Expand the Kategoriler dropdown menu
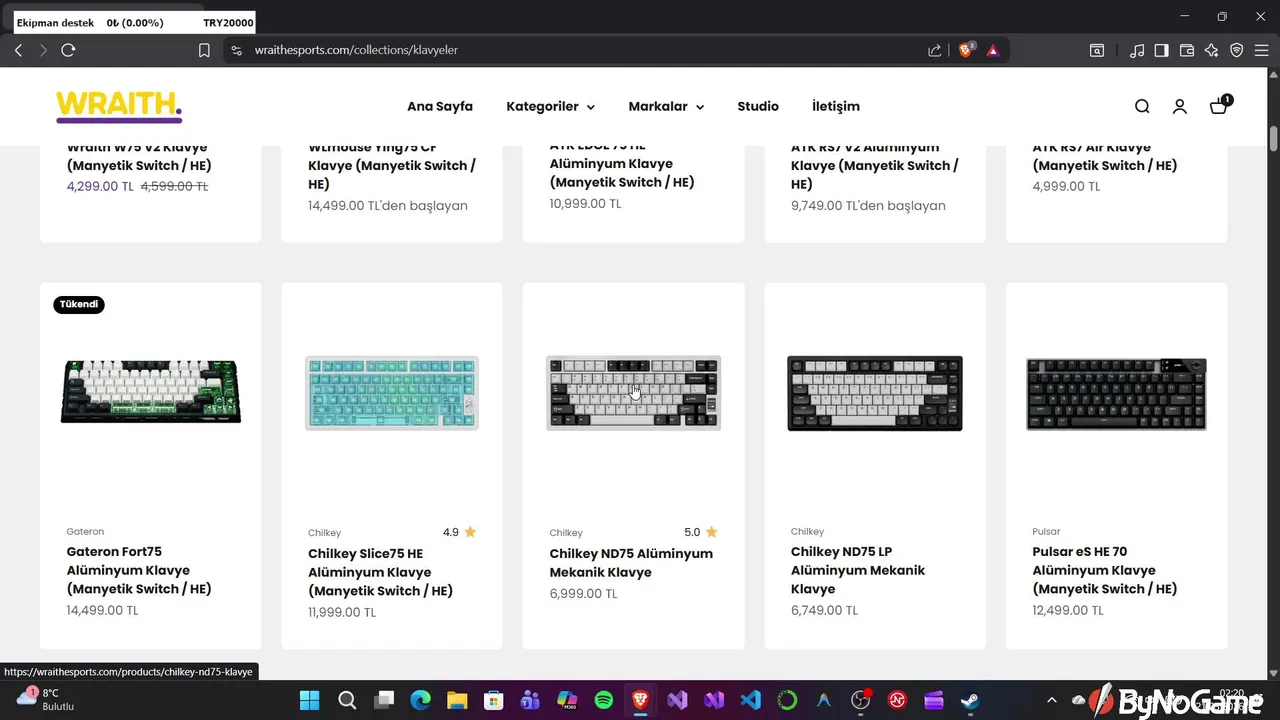Screen dimensions: 1280x720 point(551,106)
